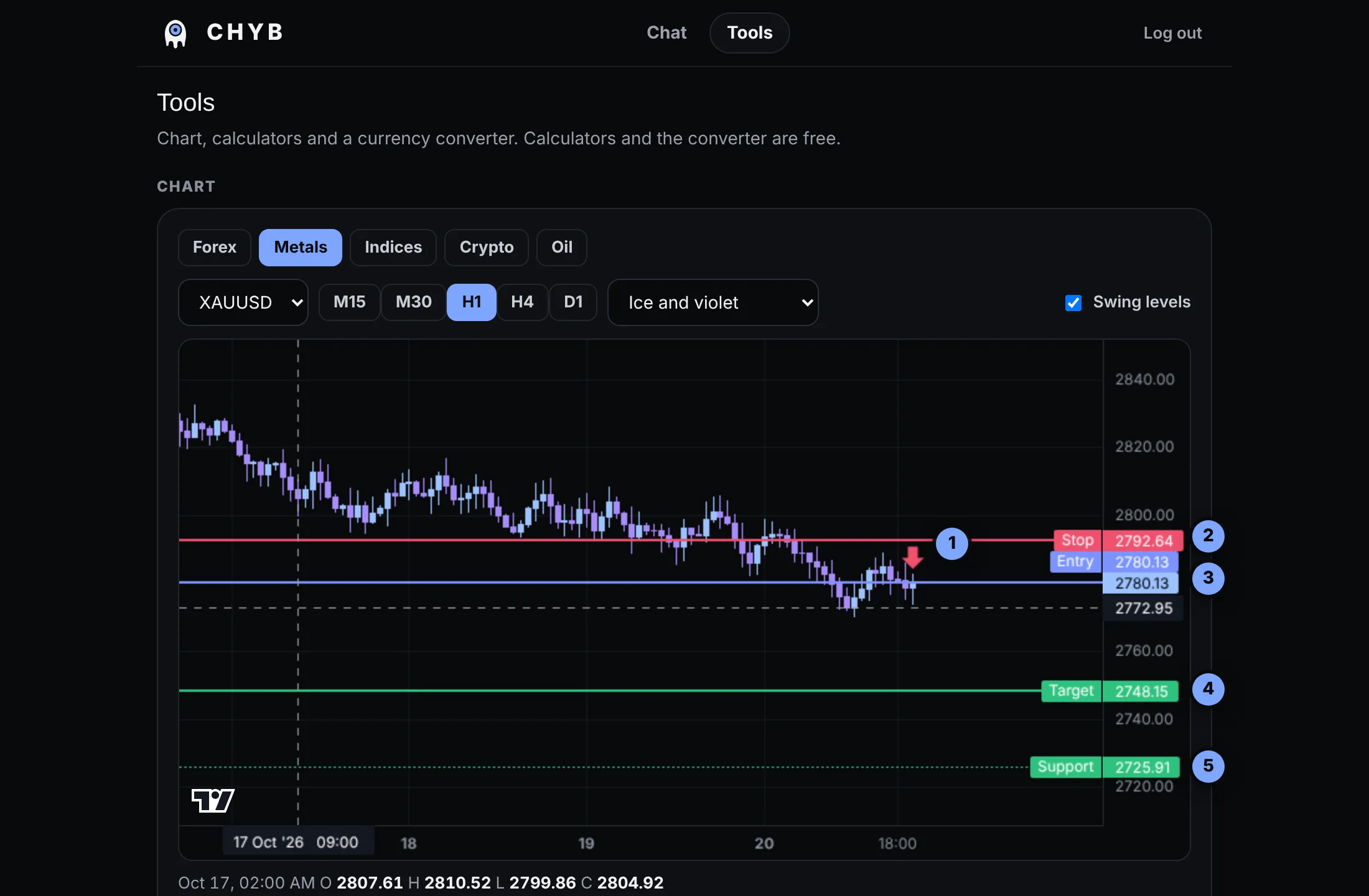Click the current price tag 2772.95
This screenshot has height=896, width=1369.
coord(1143,608)
